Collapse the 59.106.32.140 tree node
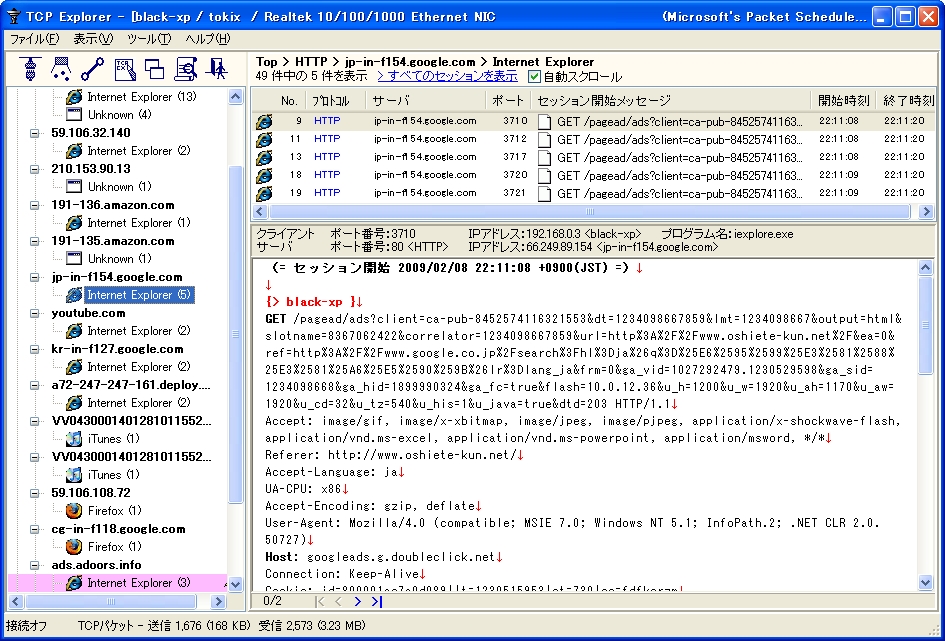The height and width of the screenshot is (641, 945). pos(34,133)
